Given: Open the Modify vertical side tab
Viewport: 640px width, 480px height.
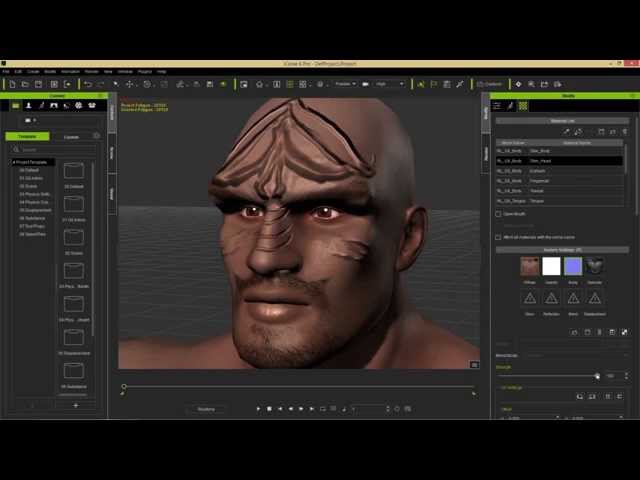Looking at the screenshot, I should pyautogui.click(x=485, y=113).
